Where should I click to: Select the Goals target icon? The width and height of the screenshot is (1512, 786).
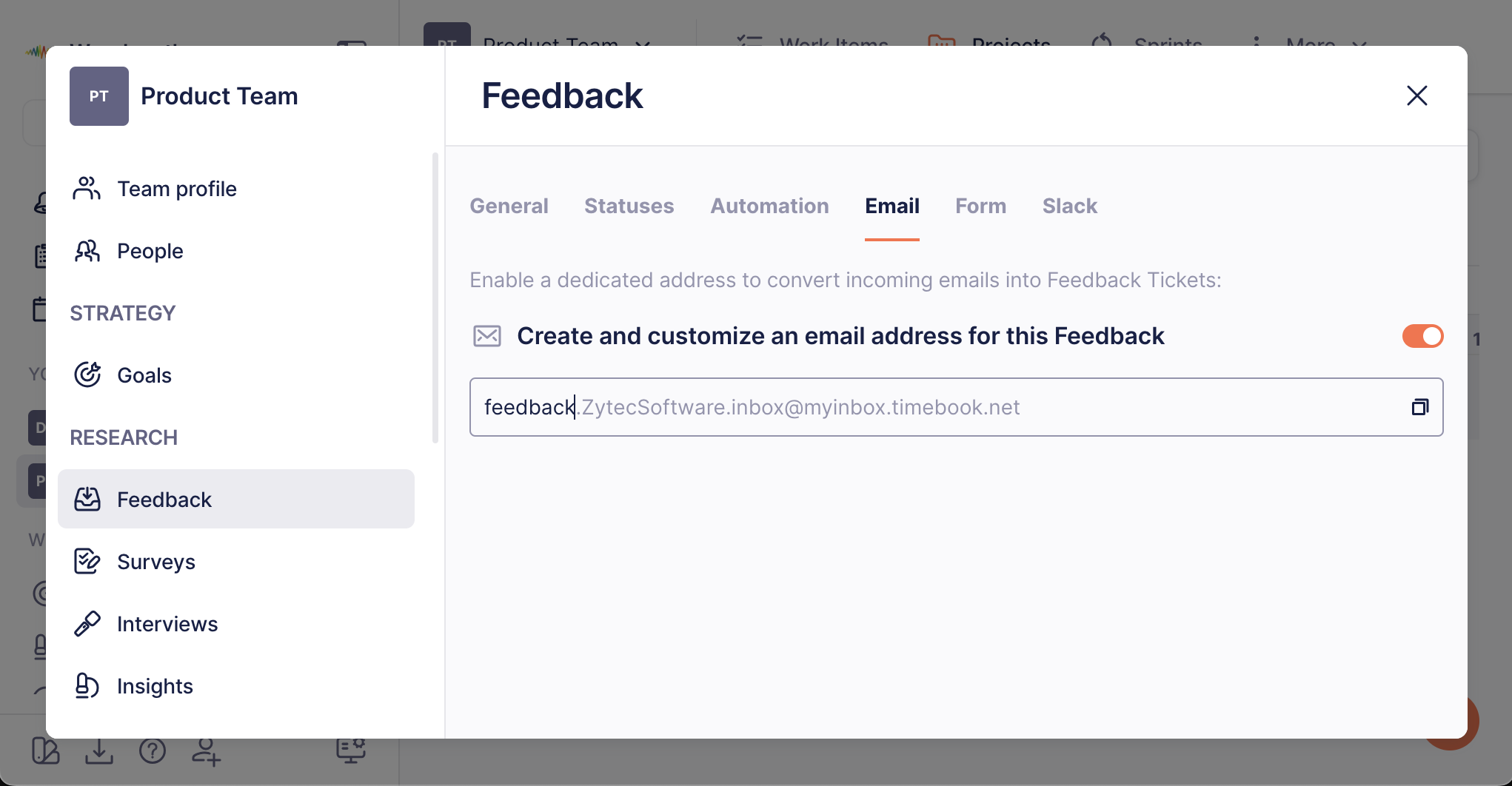87,375
